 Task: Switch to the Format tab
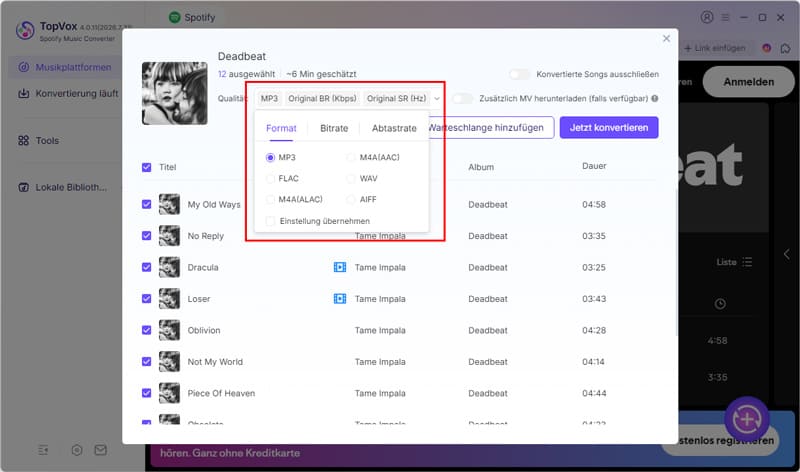[x=281, y=128]
